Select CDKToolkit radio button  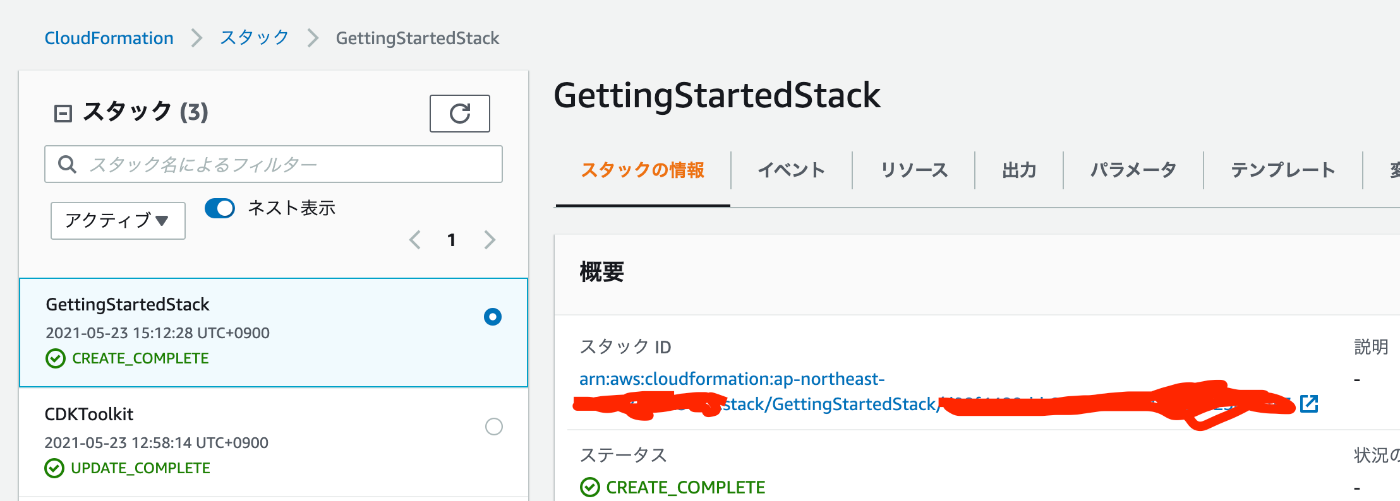click(x=494, y=427)
